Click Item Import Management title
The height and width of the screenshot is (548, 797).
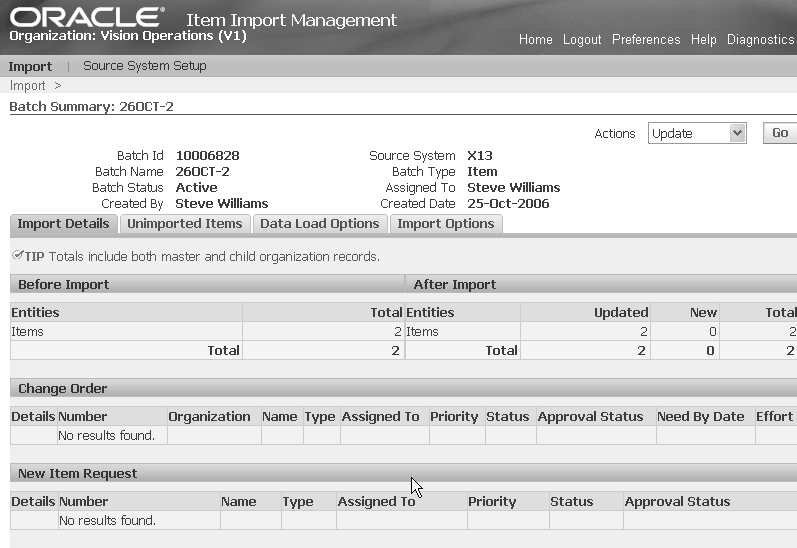(291, 20)
